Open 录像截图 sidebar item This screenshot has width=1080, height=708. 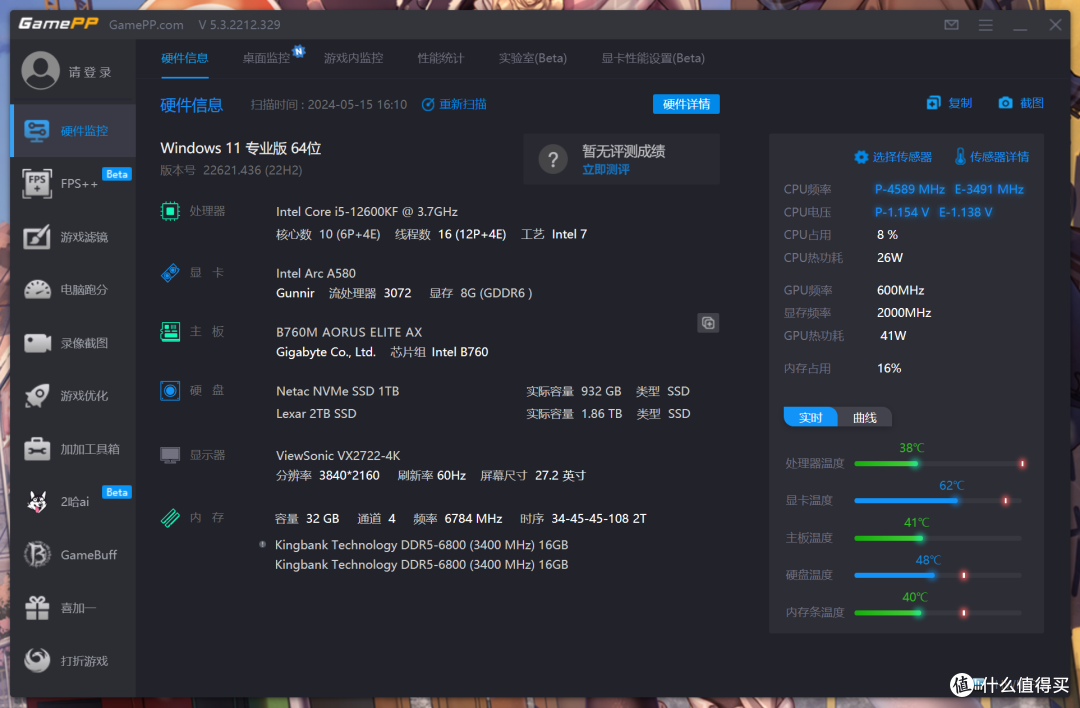coord(73,343)
